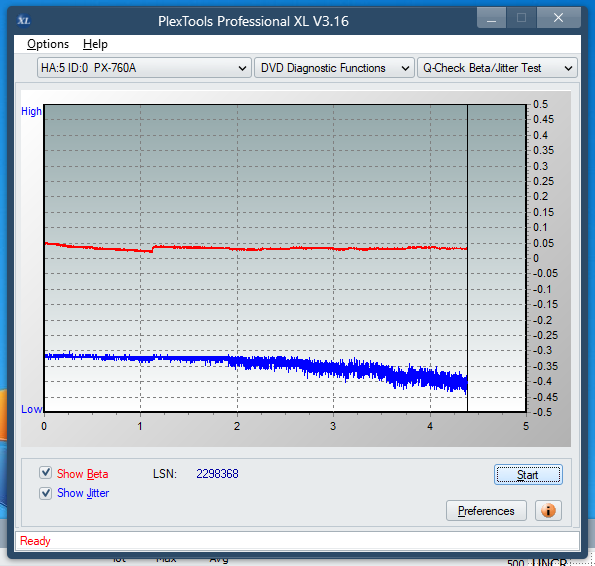Click the LSN value 2298368
The height and width of the screenshot is (566, 595).
[217, 474]
